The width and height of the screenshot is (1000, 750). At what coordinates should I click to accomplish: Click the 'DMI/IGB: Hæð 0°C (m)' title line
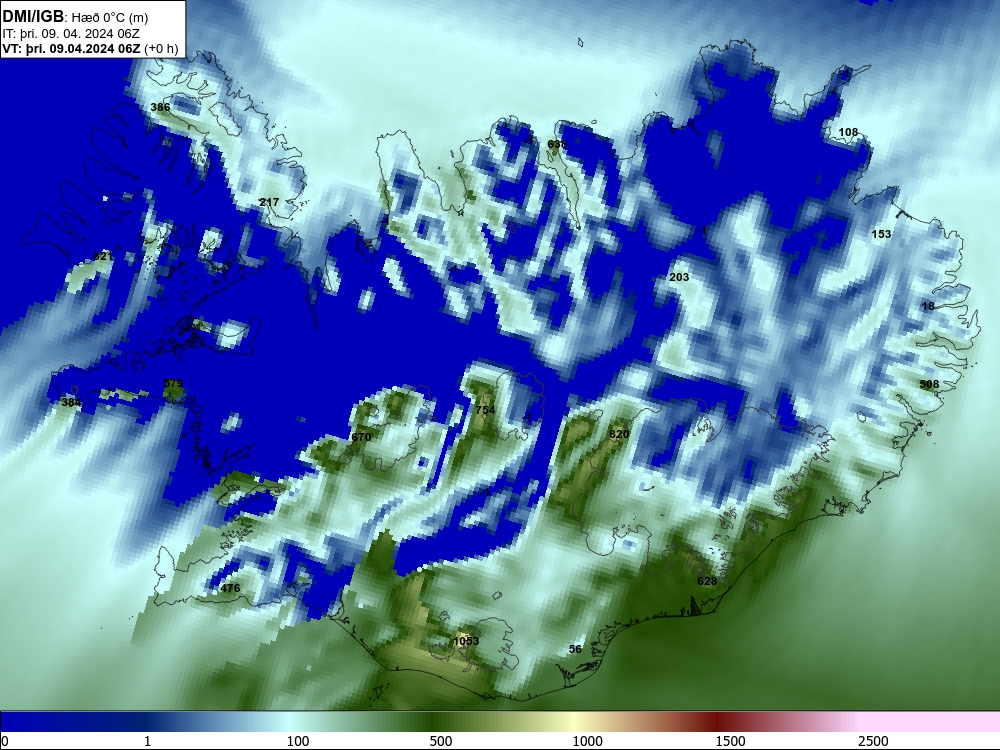click(x=75, y=17)
